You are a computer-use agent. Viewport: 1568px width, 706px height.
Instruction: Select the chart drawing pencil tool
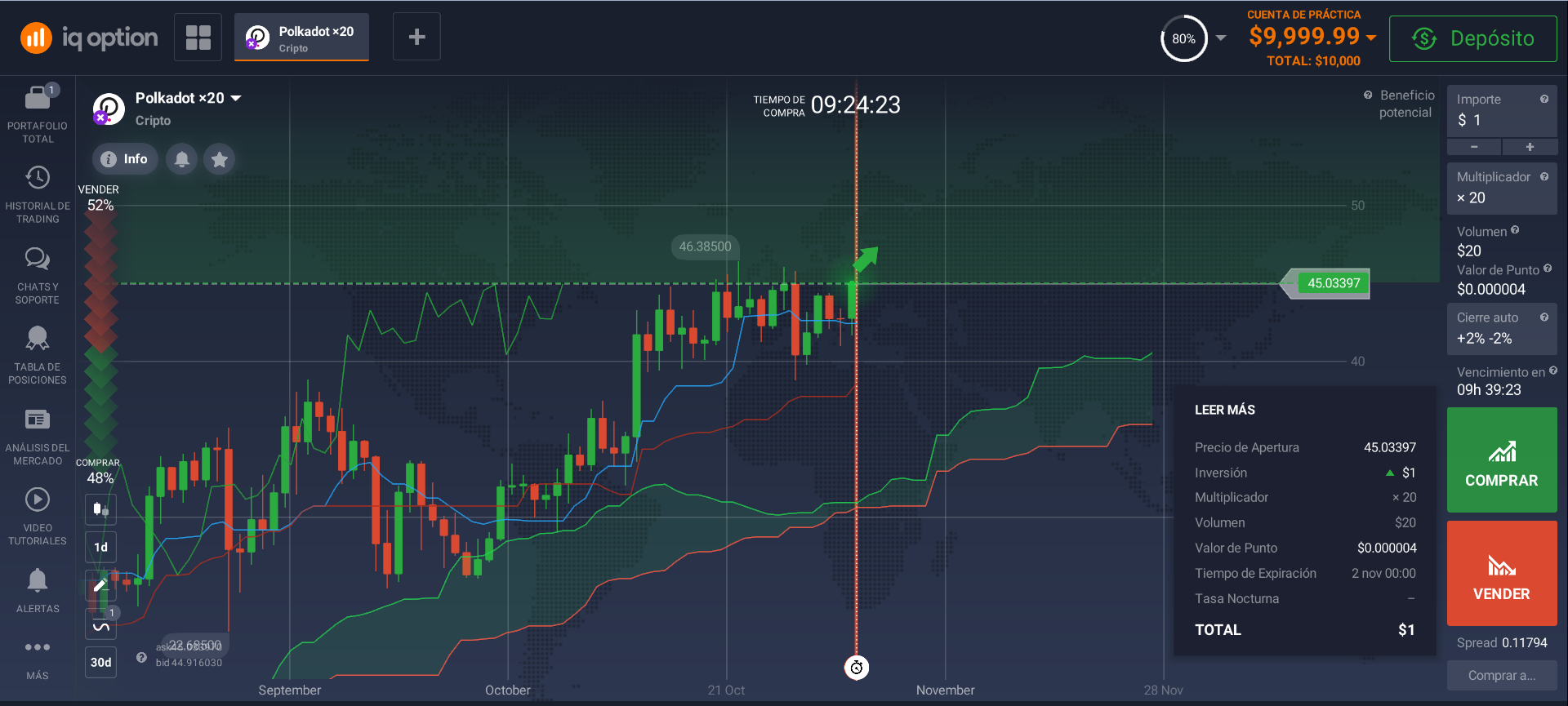point(100,584)
